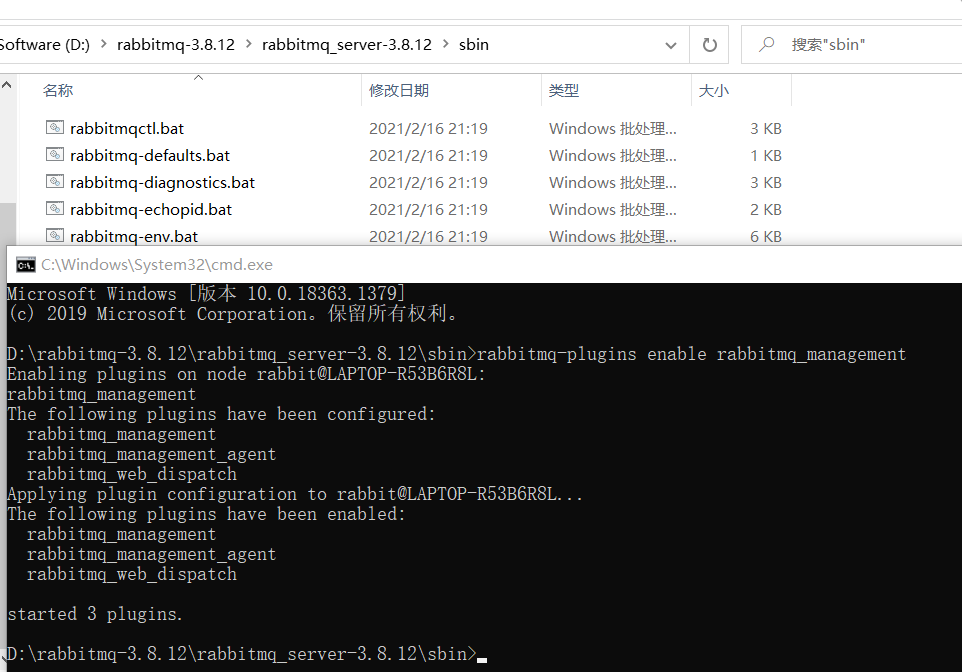Sort files by the 类型 column header
This screenshot has height=672, width=962.
coord(564,90)
